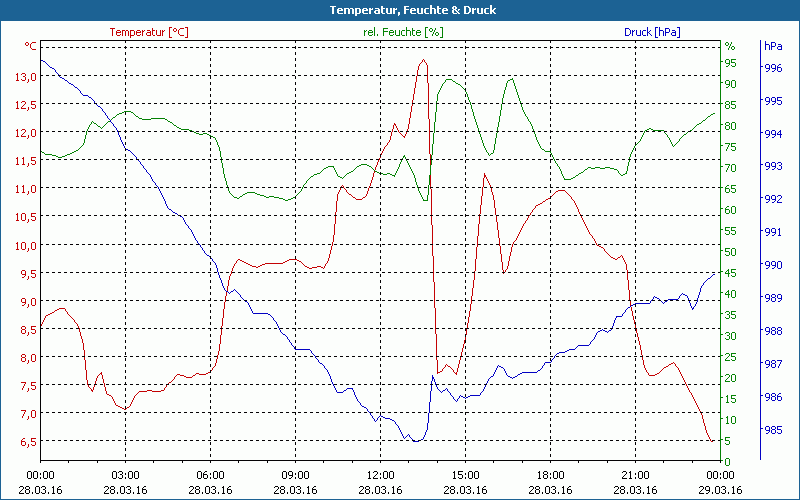Select the 03:00 time axis marker
This screenshot has width=800, height=500.
click(x=125, y=475)
